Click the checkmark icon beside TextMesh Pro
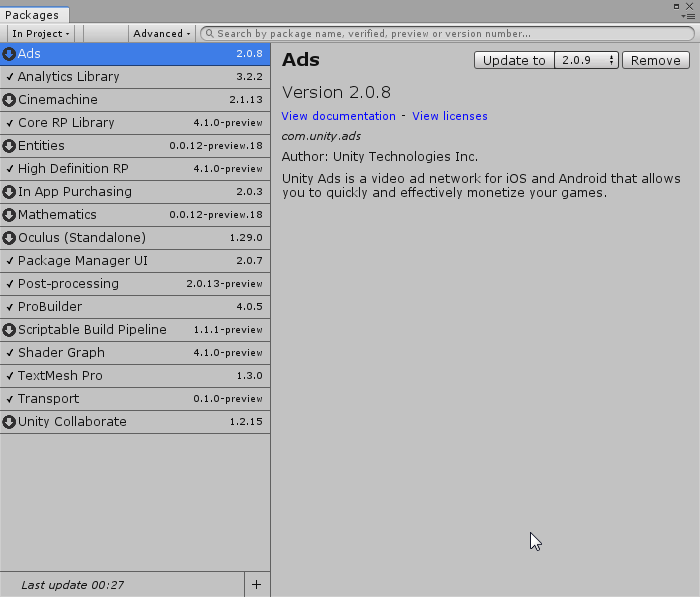The image size is (700, 597). coord(10,376)
